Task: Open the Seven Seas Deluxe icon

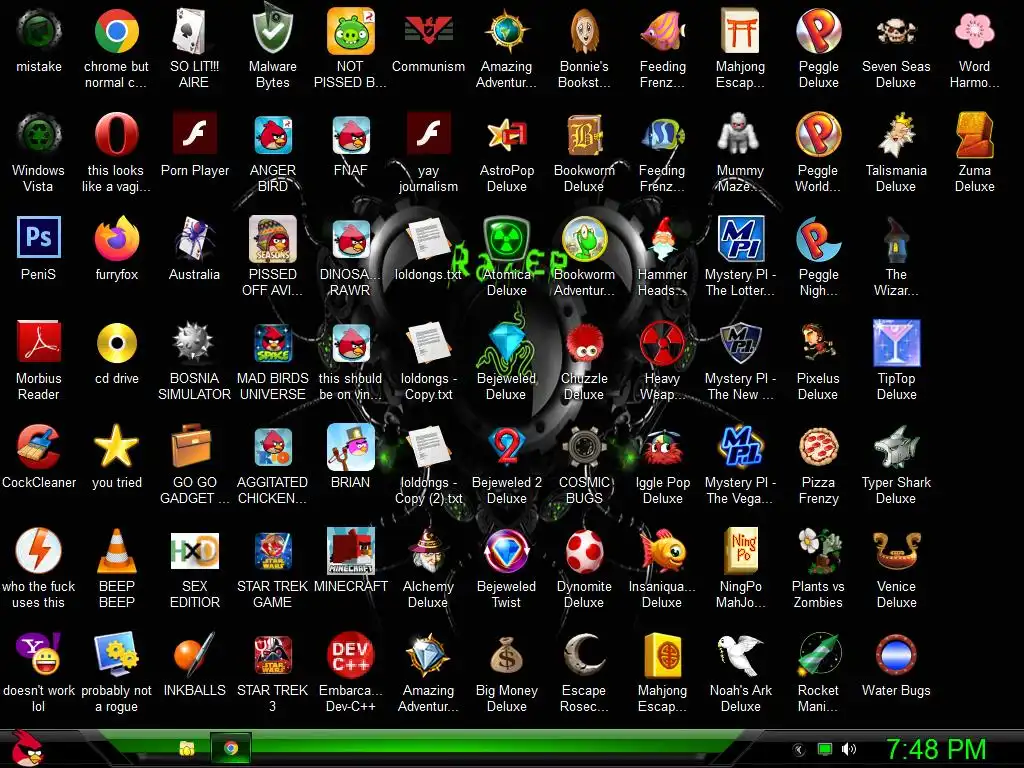Action: [896, 31]
